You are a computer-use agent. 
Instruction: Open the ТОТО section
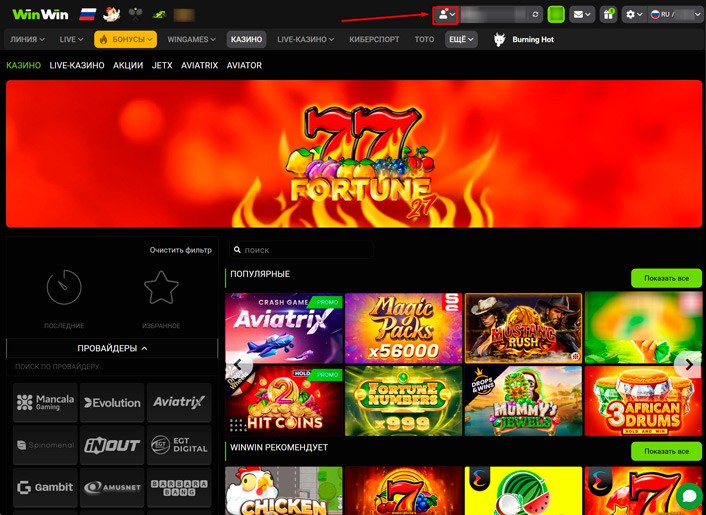pos(424,40)
